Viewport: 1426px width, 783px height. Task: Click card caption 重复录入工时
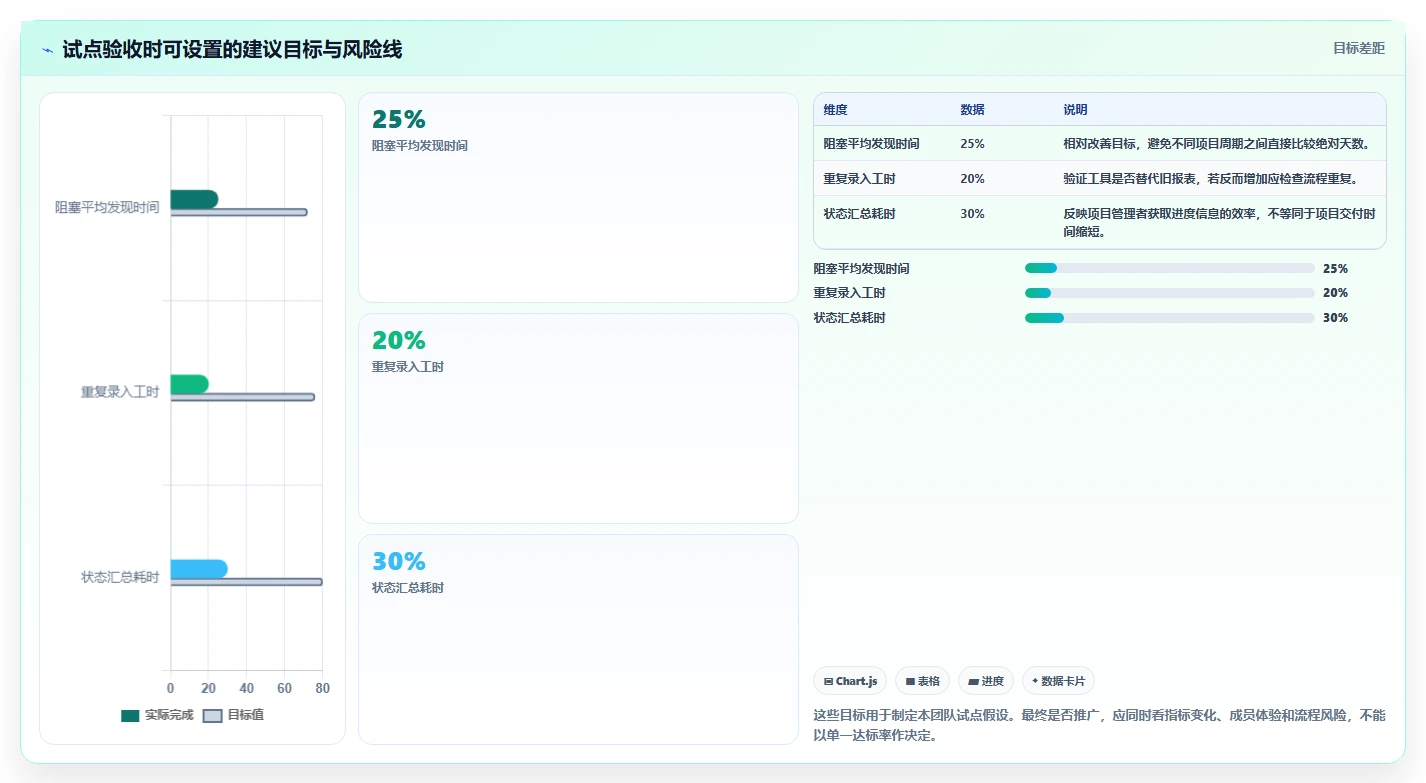[408, 367]
